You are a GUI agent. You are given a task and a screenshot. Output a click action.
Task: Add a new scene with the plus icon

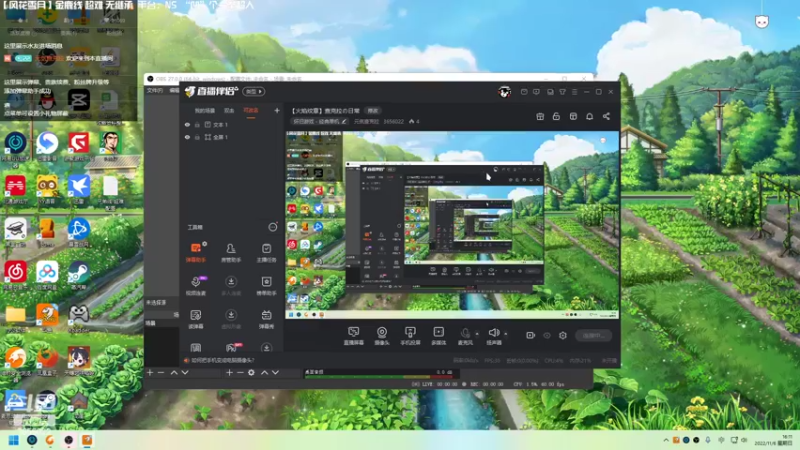pos(277,110)
